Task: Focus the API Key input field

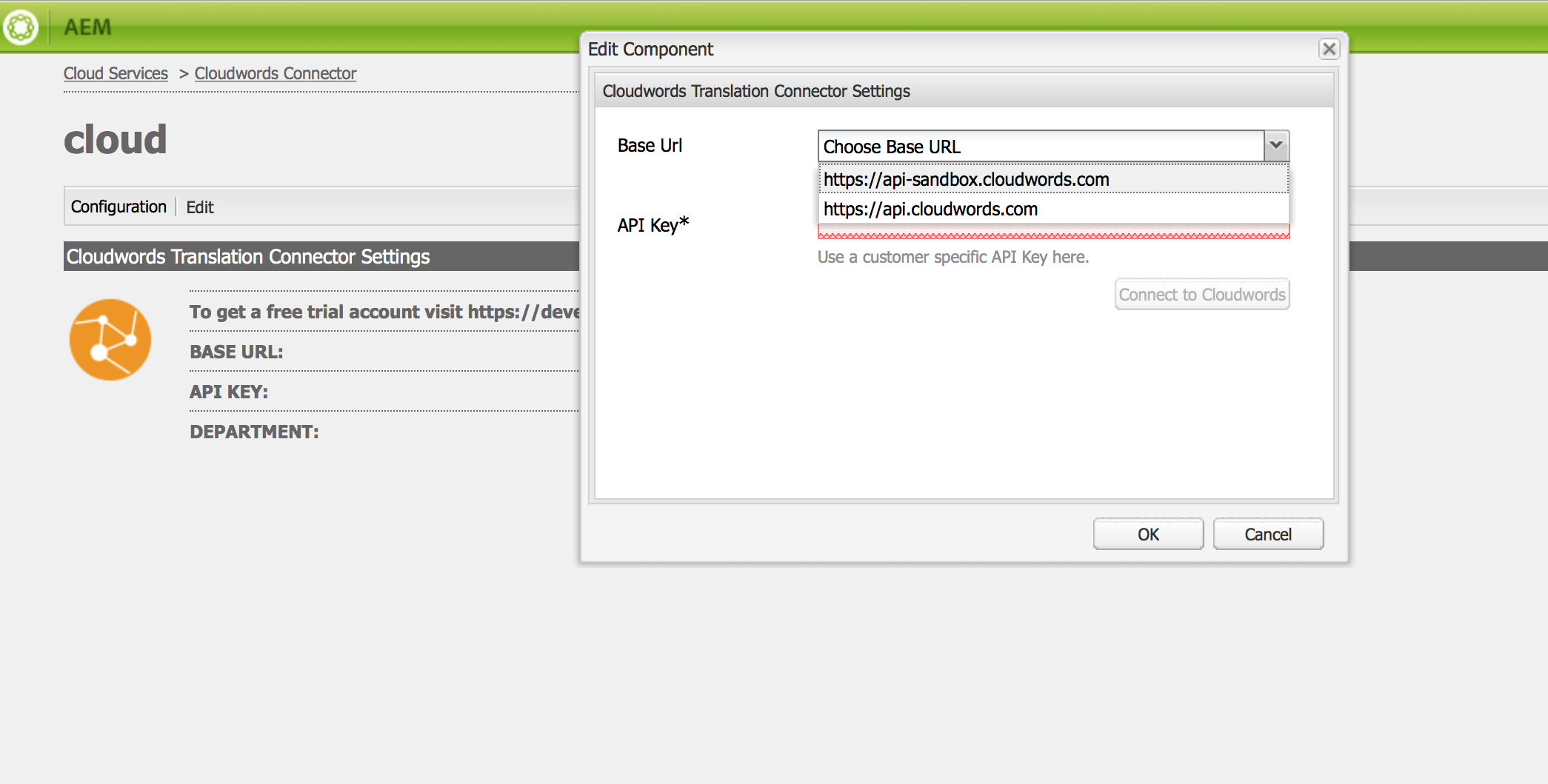Action: point(1052,232)
